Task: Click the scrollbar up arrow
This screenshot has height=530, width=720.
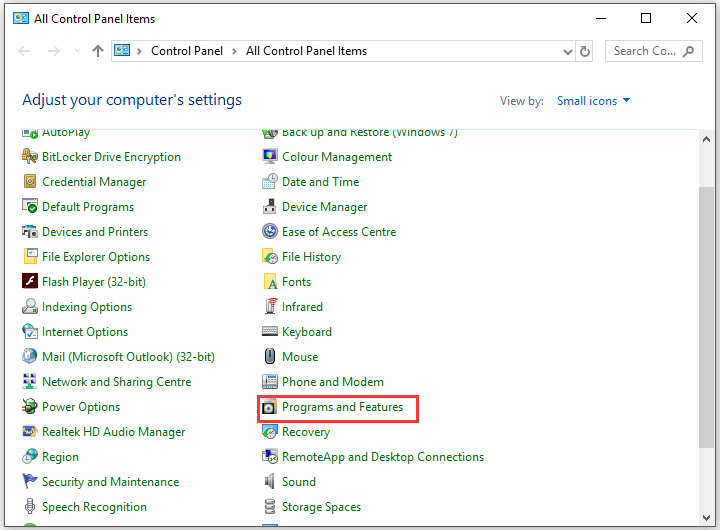Action: (x=706, y=139)
